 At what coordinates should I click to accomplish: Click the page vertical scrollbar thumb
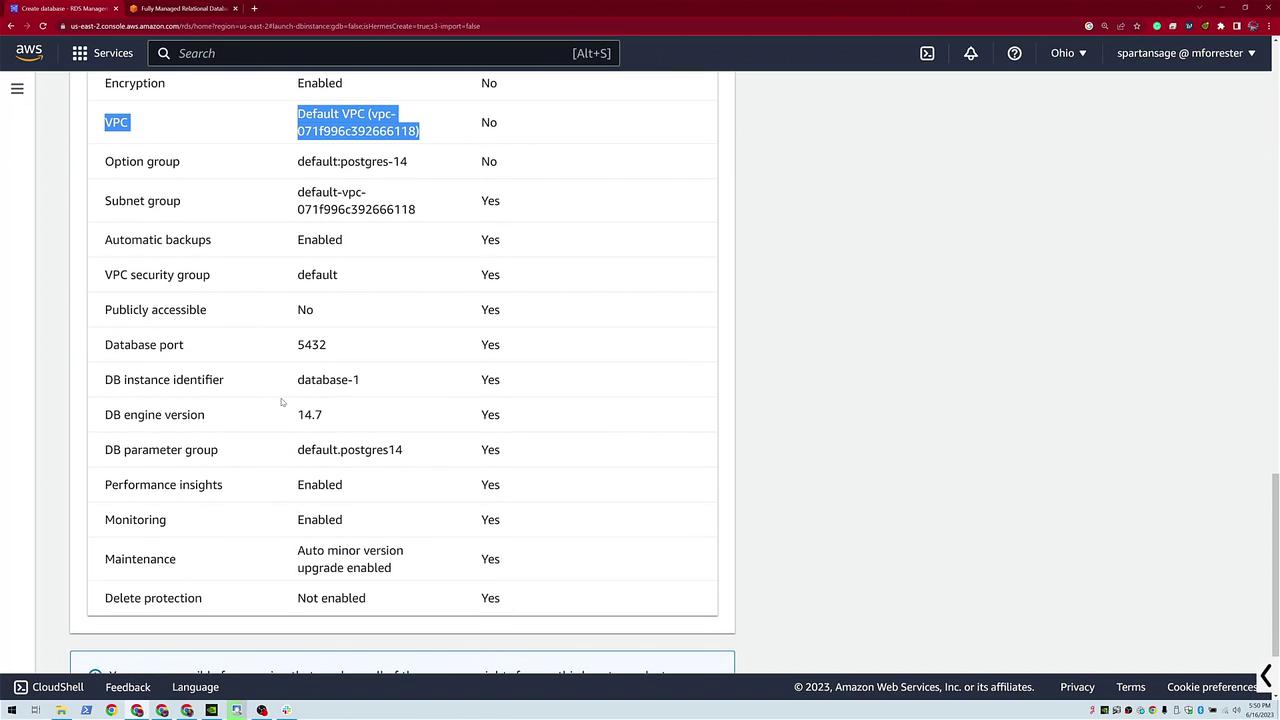[1274, 563]
